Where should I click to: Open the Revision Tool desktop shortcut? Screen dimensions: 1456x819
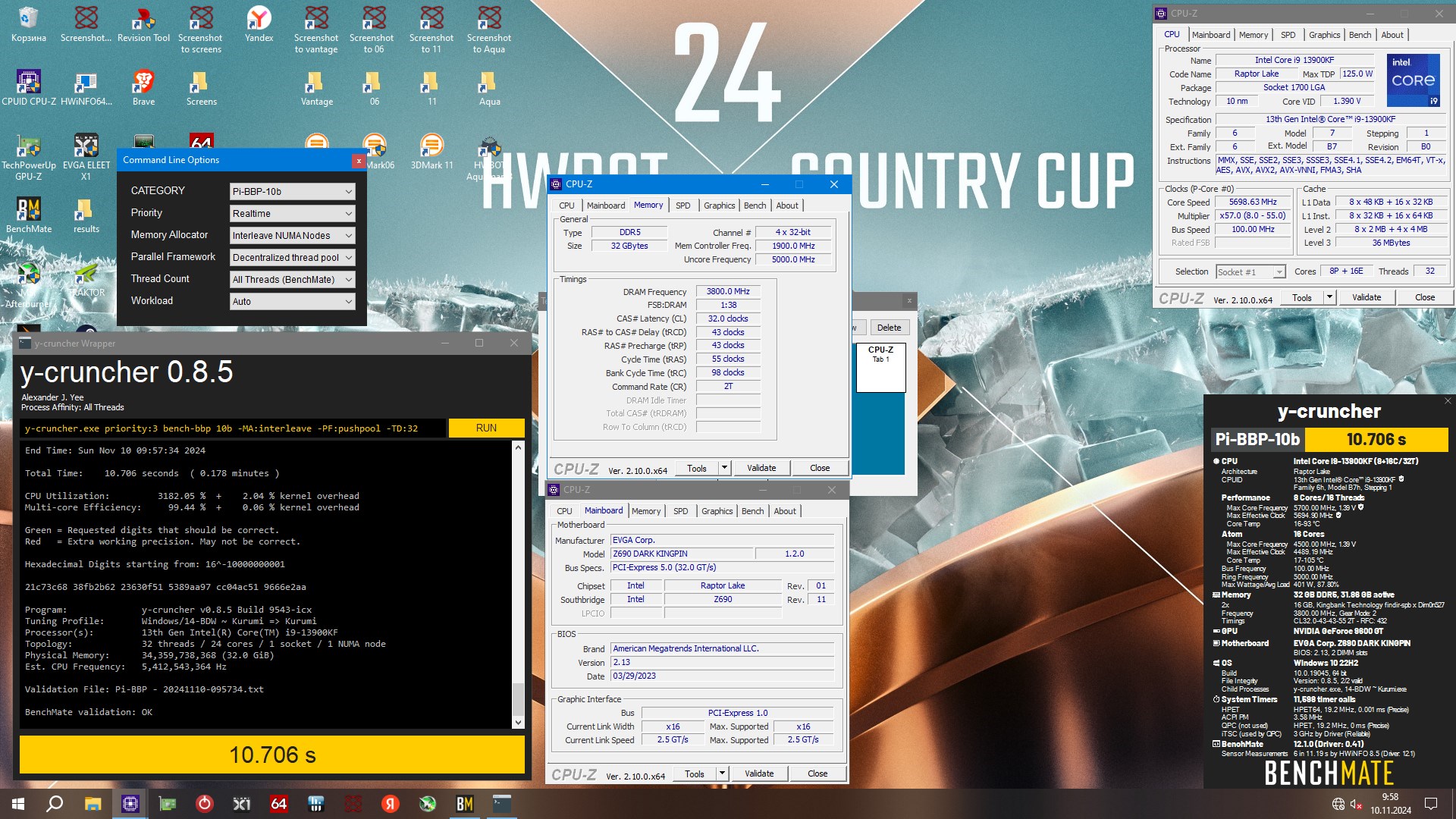click(143, 24)
